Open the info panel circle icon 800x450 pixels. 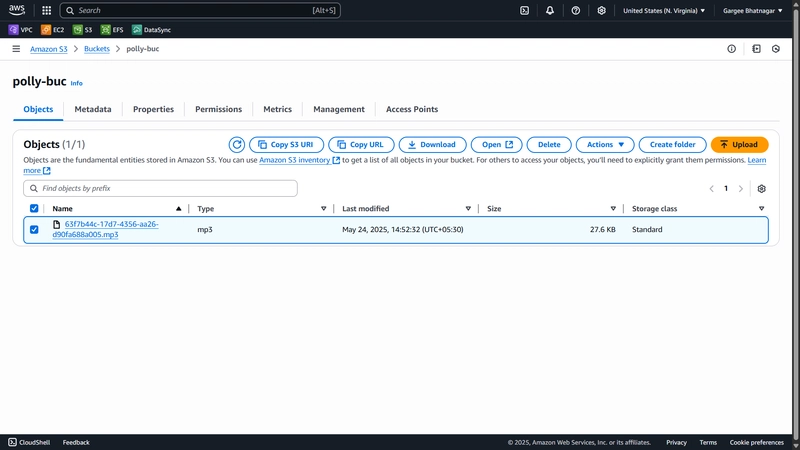(x=732, y=49)
